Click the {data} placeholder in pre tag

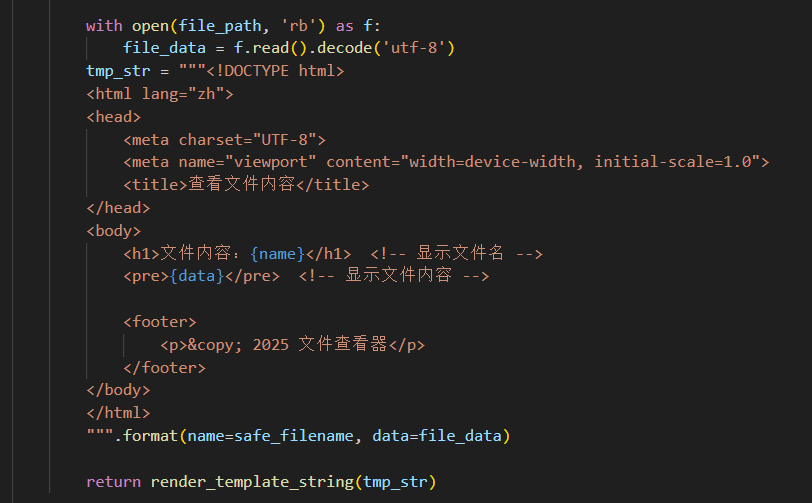point(196,276)
